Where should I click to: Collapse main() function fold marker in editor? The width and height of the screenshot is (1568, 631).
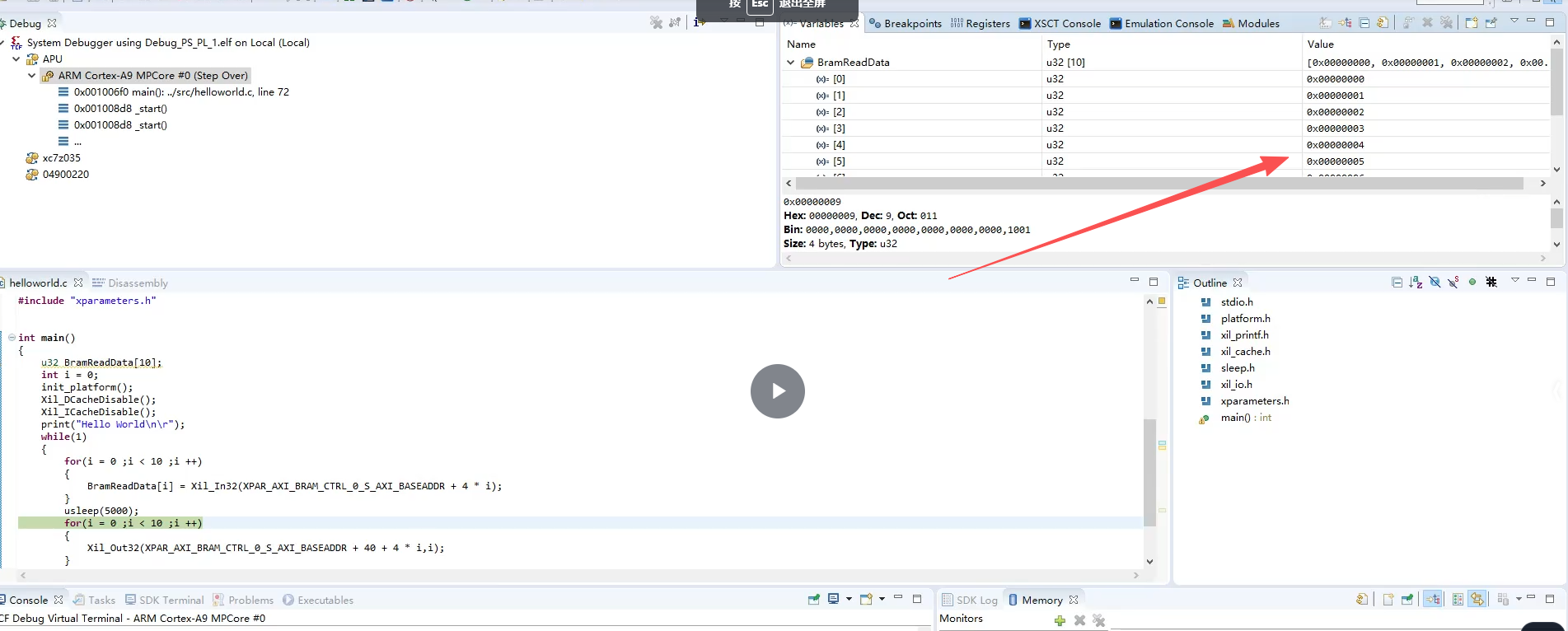coord(12,338)
